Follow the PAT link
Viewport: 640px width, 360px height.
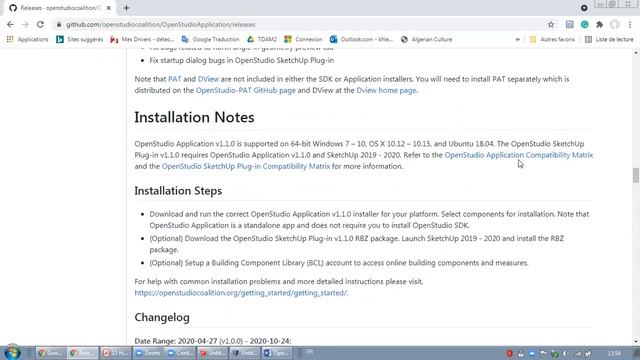pyautogui.click(x=174, y=79)
